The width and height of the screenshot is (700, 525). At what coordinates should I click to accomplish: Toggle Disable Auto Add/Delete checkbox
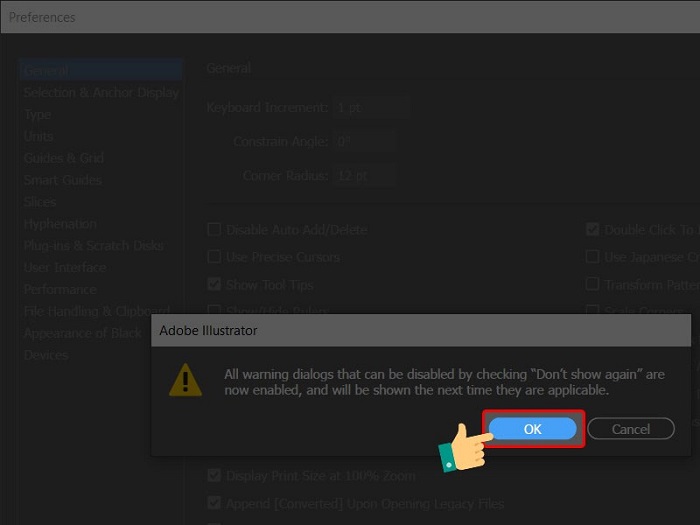(x=214, y=230)
